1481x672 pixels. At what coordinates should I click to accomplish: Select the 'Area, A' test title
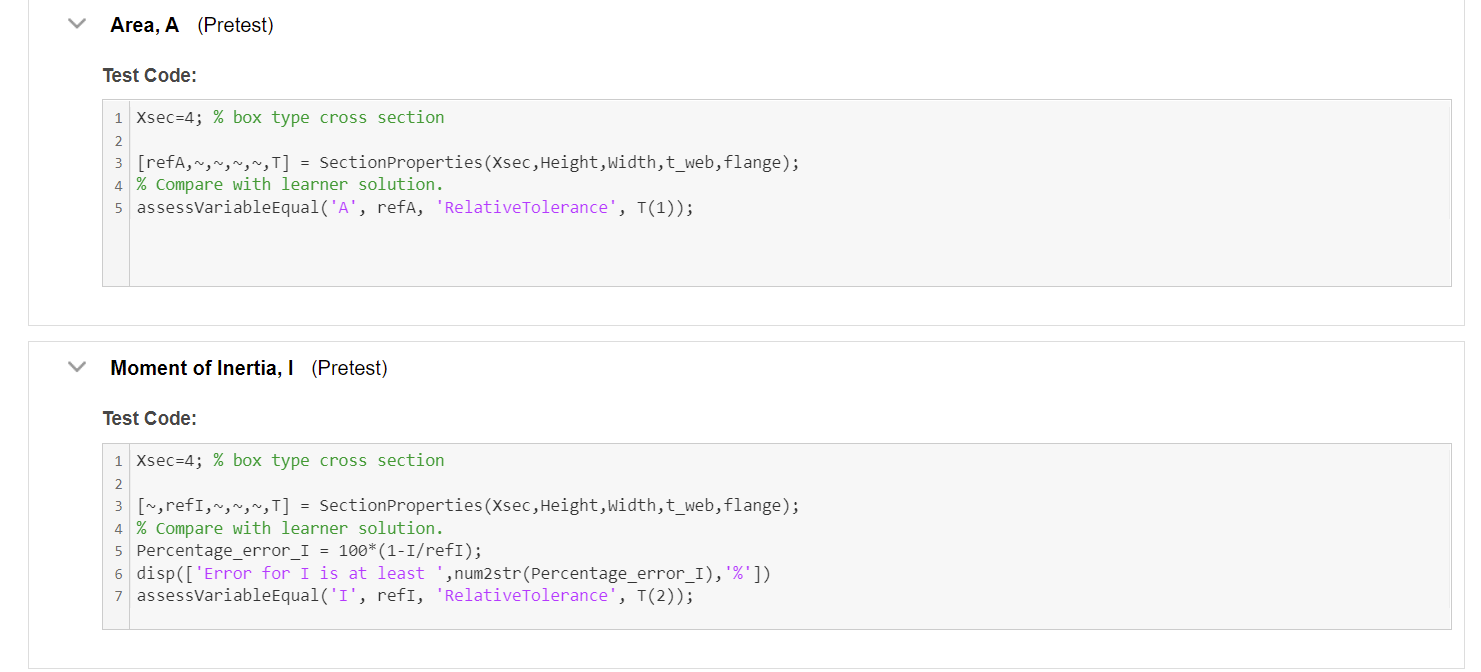click(145, 26)
